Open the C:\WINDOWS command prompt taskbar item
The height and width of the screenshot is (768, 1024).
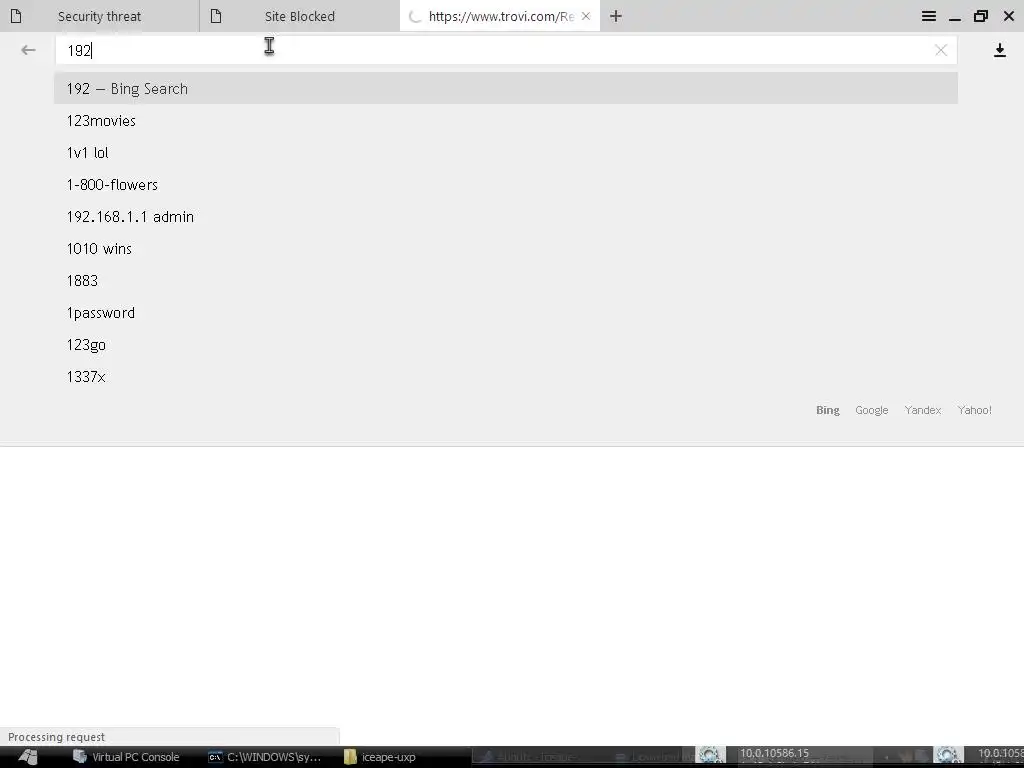(x=264, y=757)
